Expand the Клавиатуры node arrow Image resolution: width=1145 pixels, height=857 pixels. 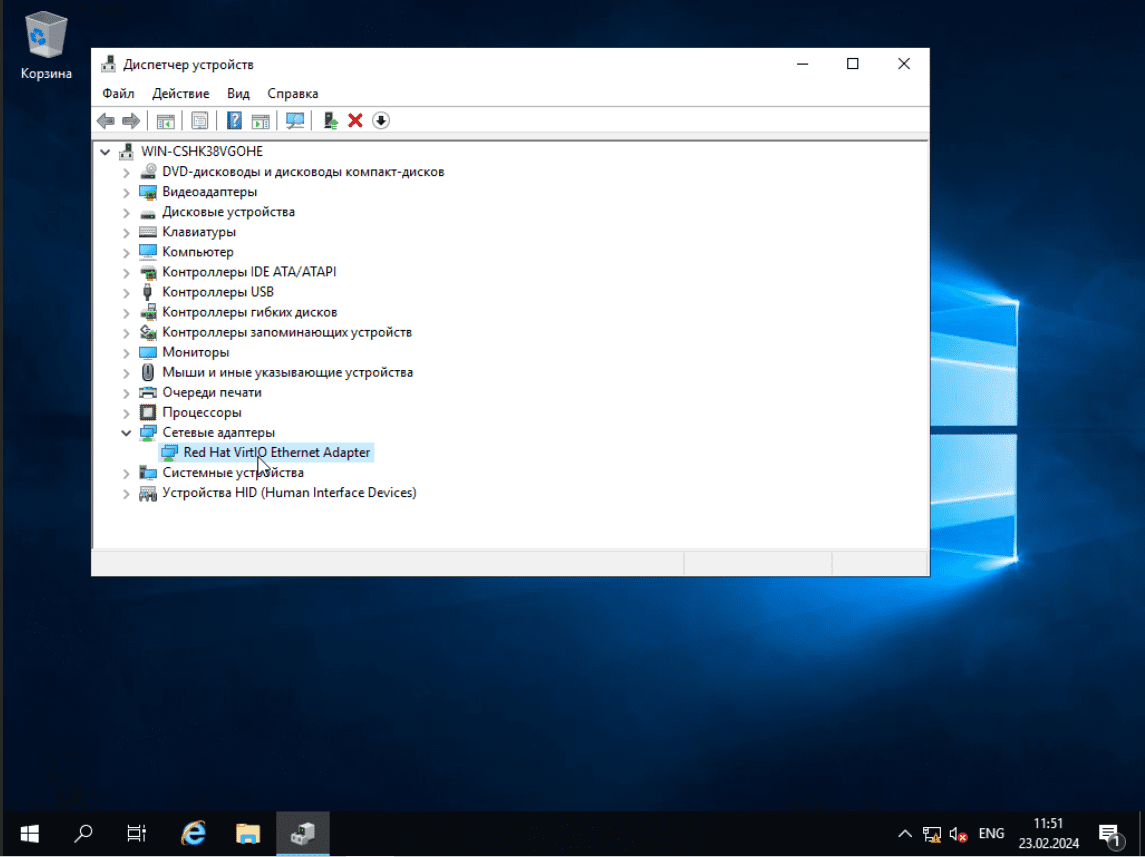tap(126, 232)
